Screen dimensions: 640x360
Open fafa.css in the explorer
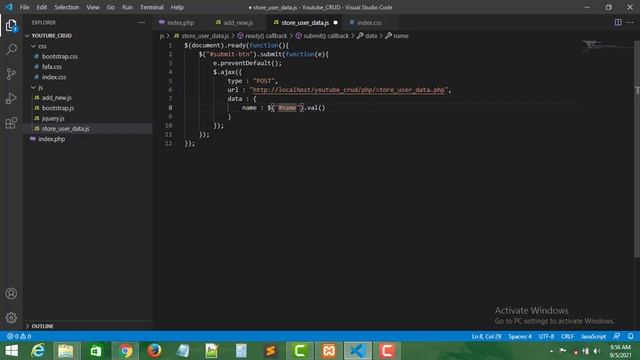52,67
